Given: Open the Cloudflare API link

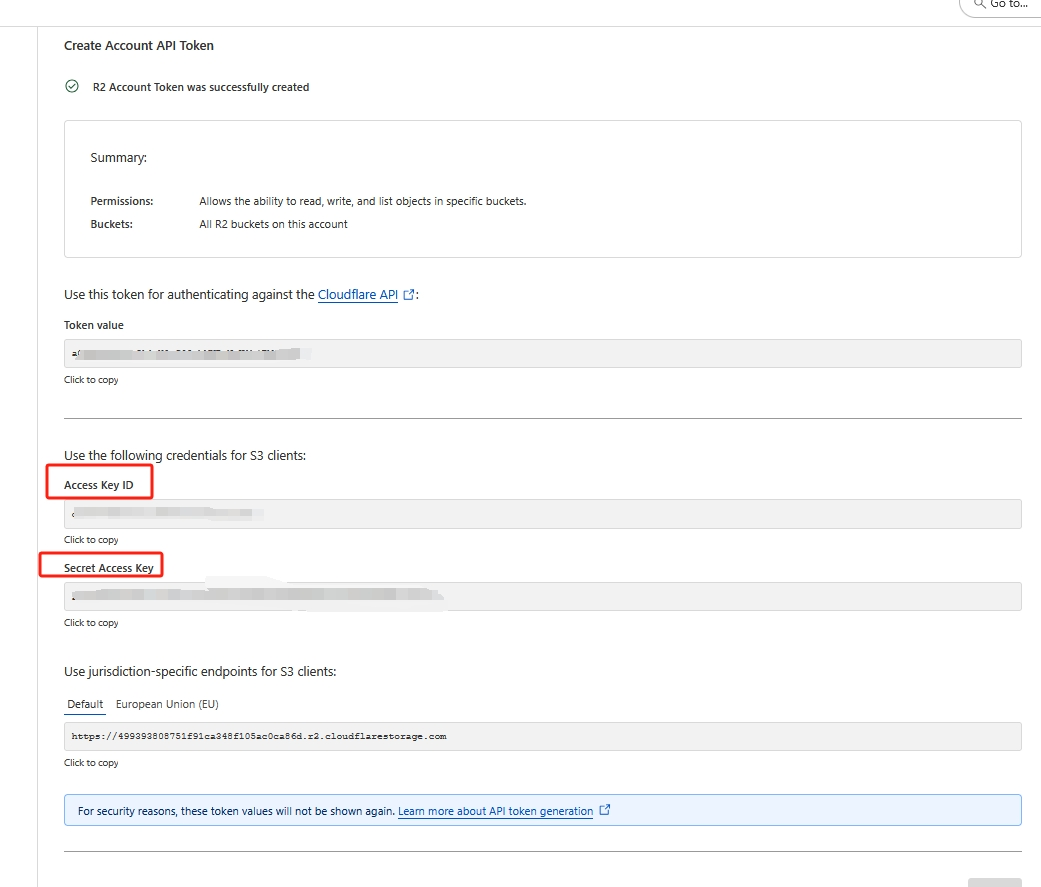Looking at the screenshot, I should [x=357, y=295].
